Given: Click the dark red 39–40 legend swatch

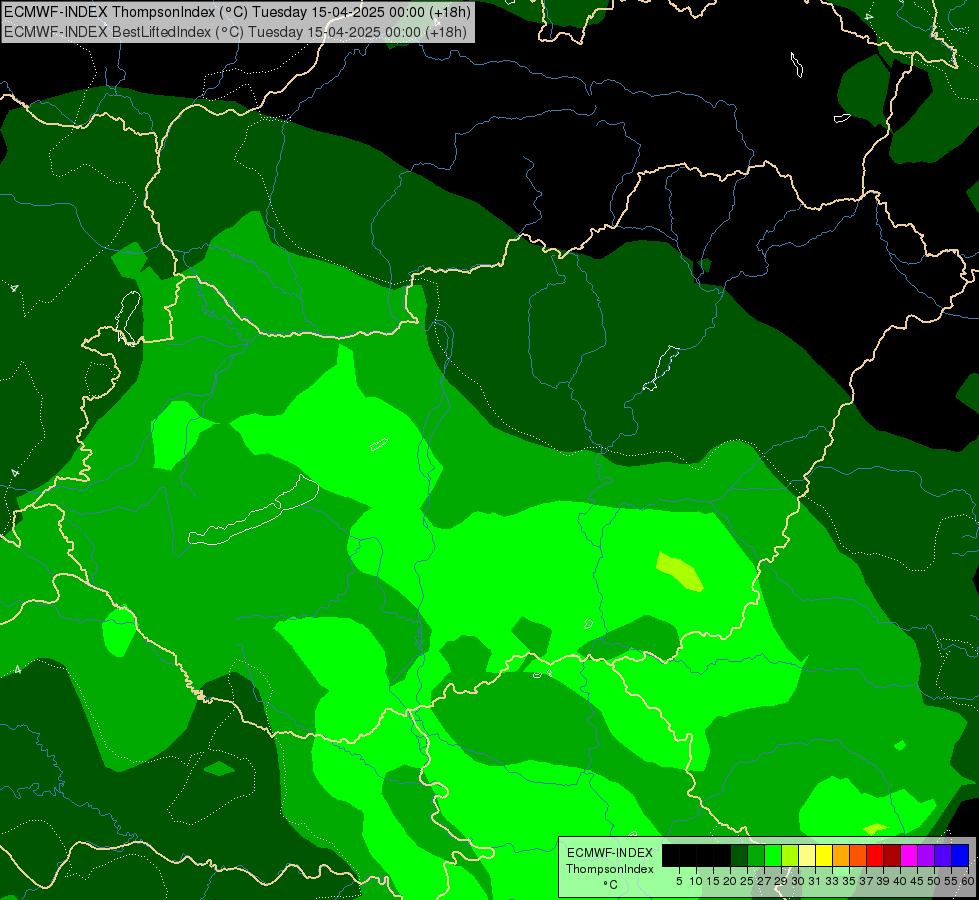Looking at the screenshot, I should coord(892,855).
